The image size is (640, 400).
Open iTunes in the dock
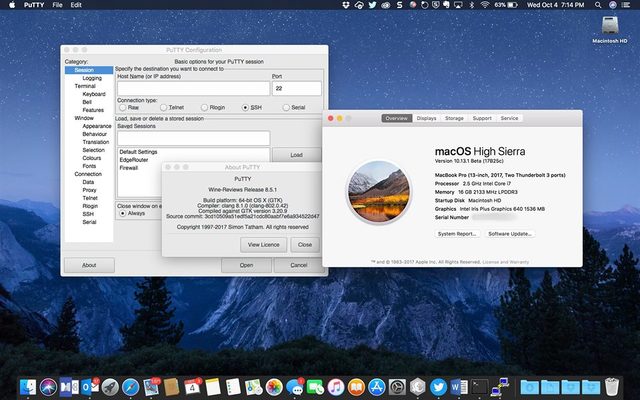pyautogui.click(x=336, y=387)
